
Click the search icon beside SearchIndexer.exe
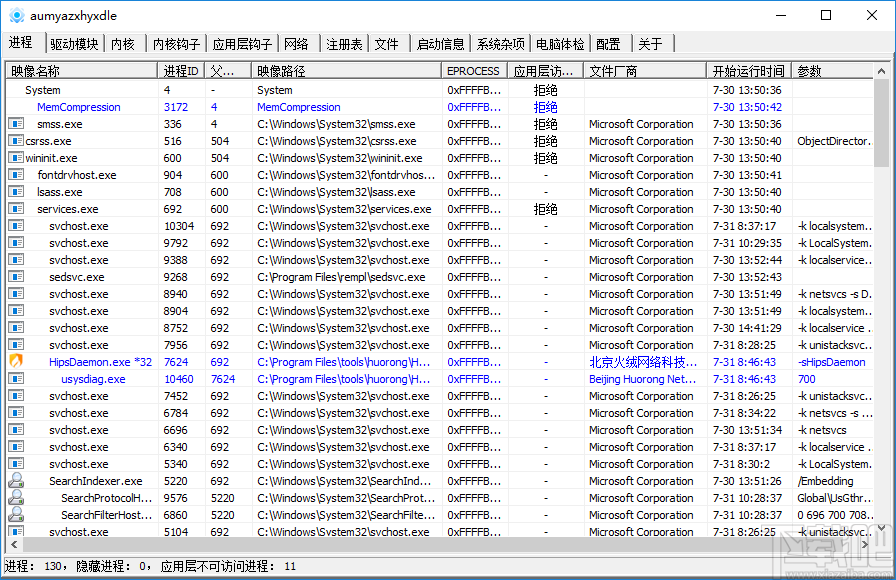click(16, 481)
